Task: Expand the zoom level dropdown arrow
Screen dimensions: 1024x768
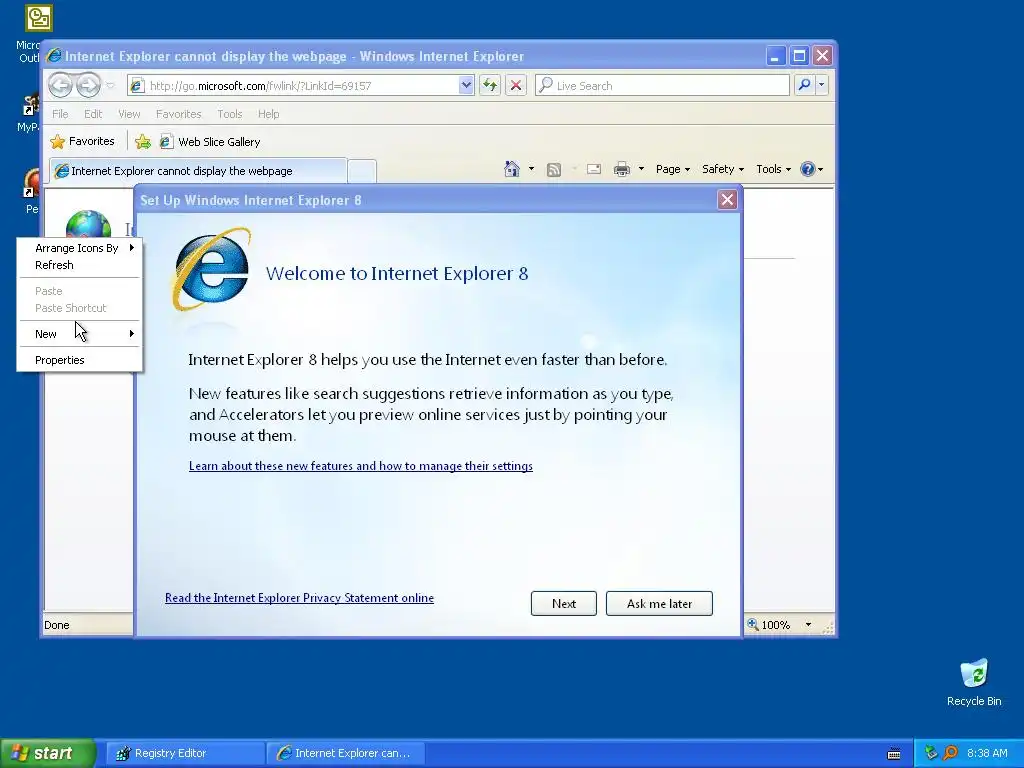Action: coord(808,624)
